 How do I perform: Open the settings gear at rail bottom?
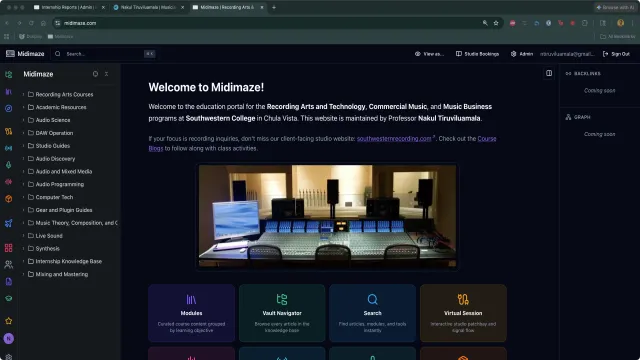click(x=9, y=356)
